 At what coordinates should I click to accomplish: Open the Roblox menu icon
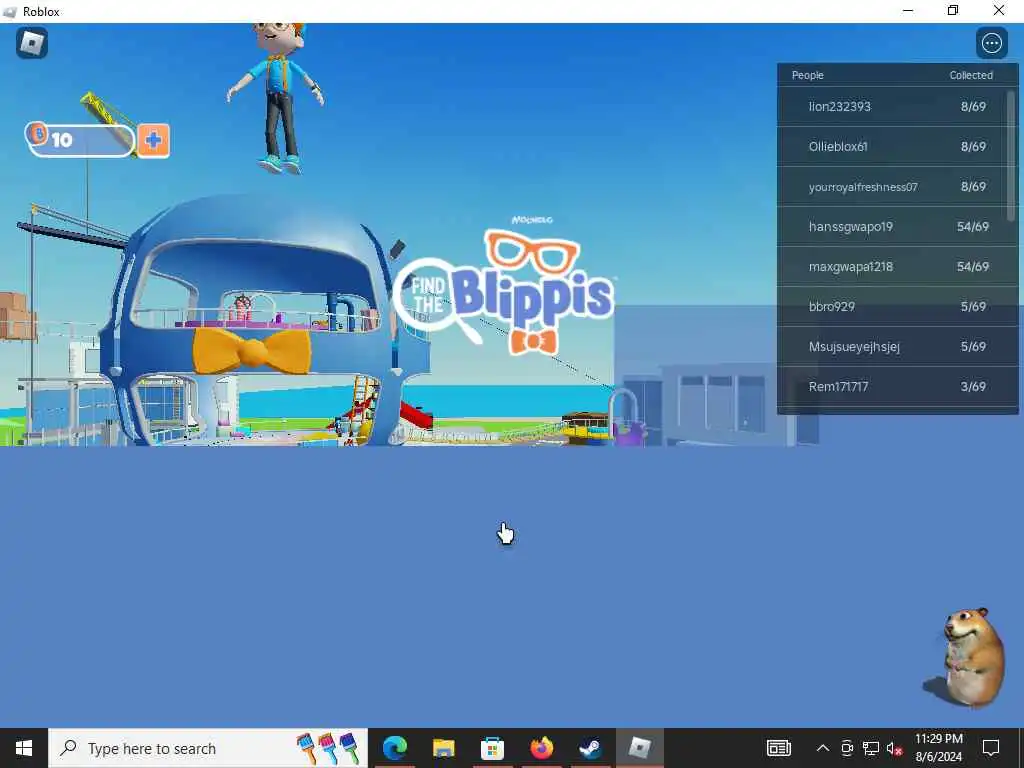(32, 43)
